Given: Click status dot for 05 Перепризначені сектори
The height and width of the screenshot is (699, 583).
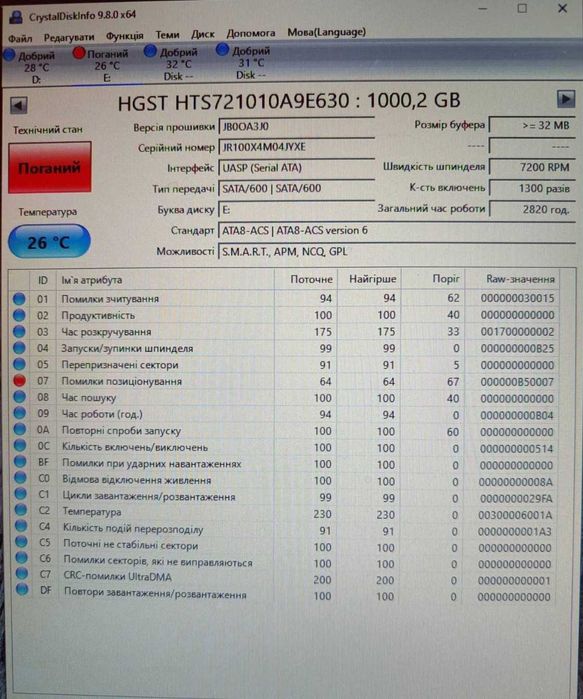Looking at the screenshot, I should pos(19,364).
